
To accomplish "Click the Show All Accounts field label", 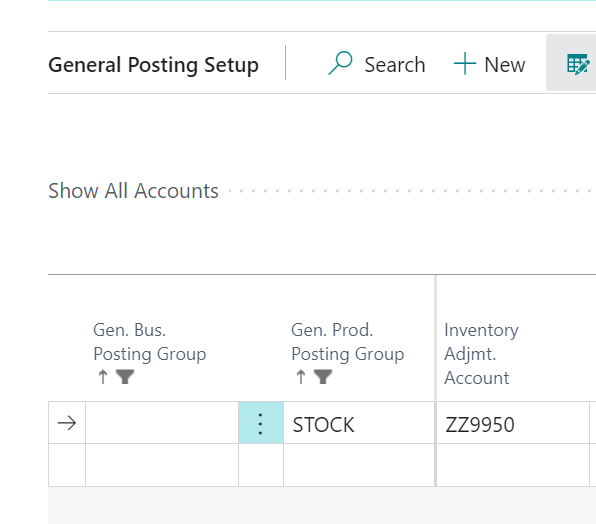I will pyautogui.click(x=133, y=191).
